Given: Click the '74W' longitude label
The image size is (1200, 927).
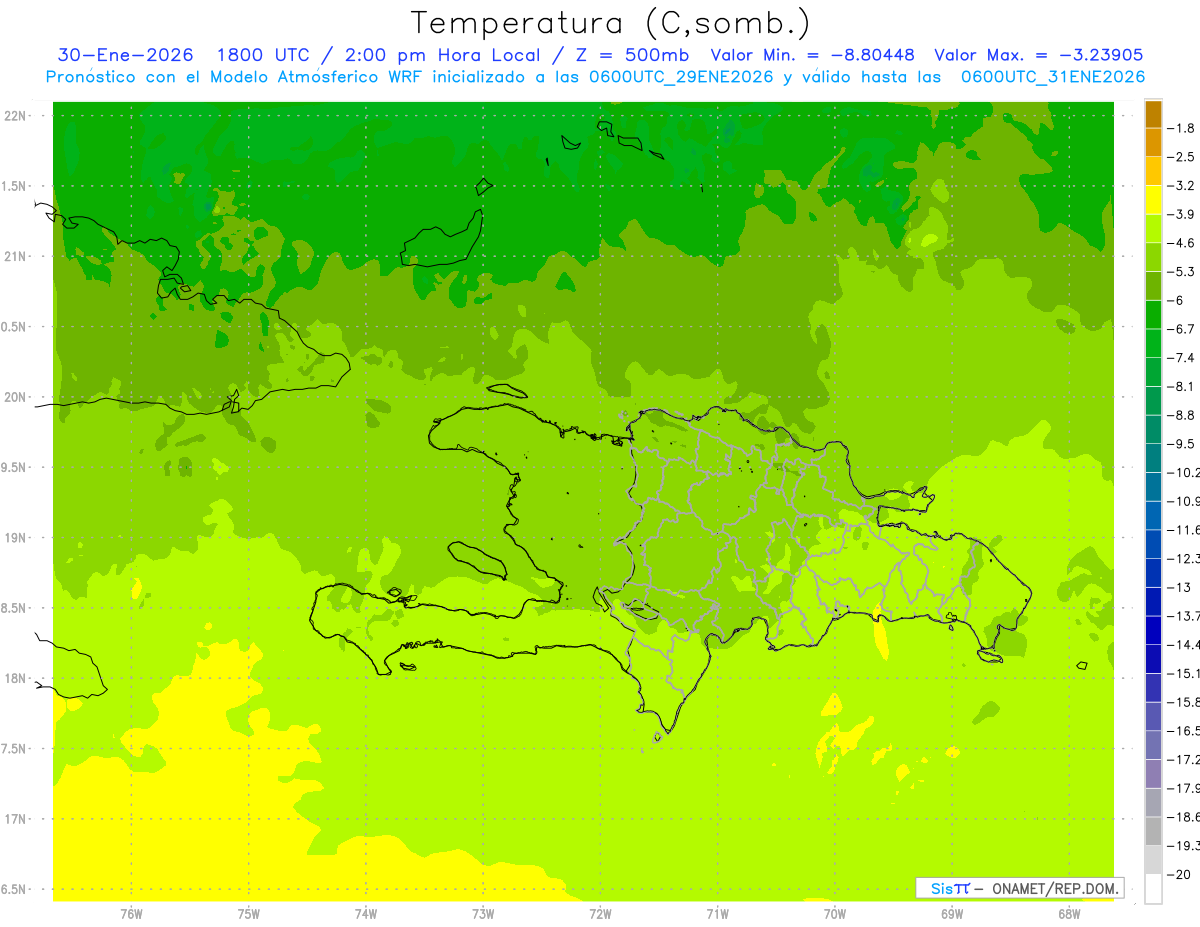Looking at the screenshot, I should point(365,913).
